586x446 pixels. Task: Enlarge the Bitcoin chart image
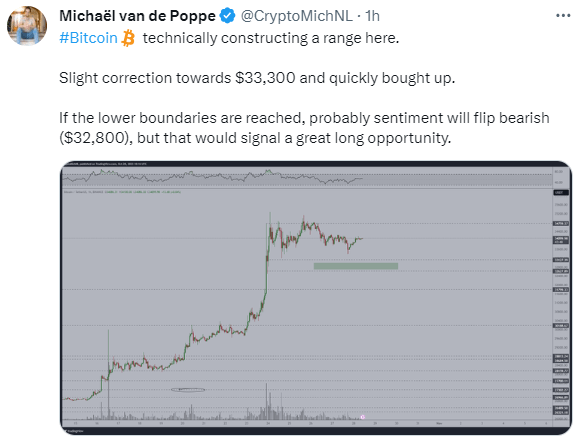316,298
